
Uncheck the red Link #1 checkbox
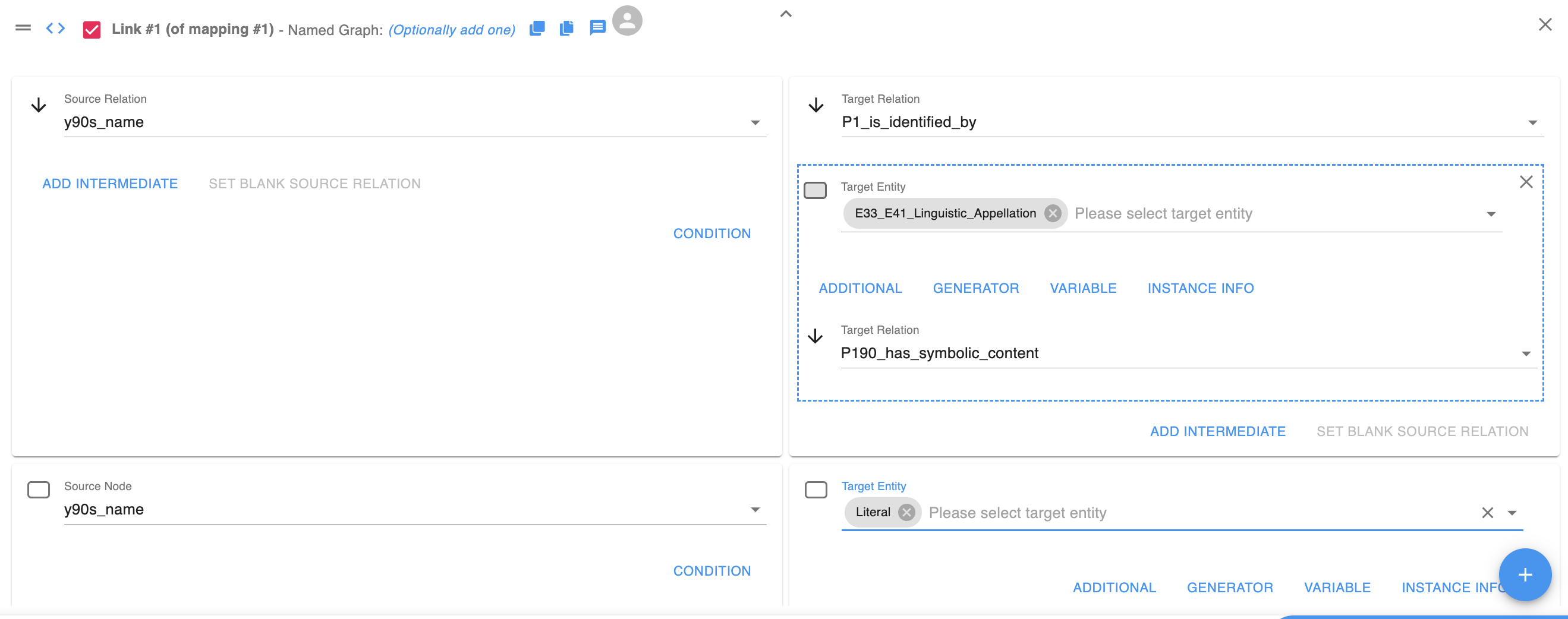point(92,29)
